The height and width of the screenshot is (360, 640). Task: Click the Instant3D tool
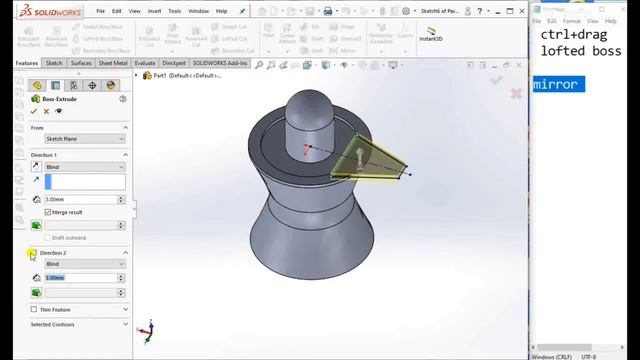tap(431, 34)
